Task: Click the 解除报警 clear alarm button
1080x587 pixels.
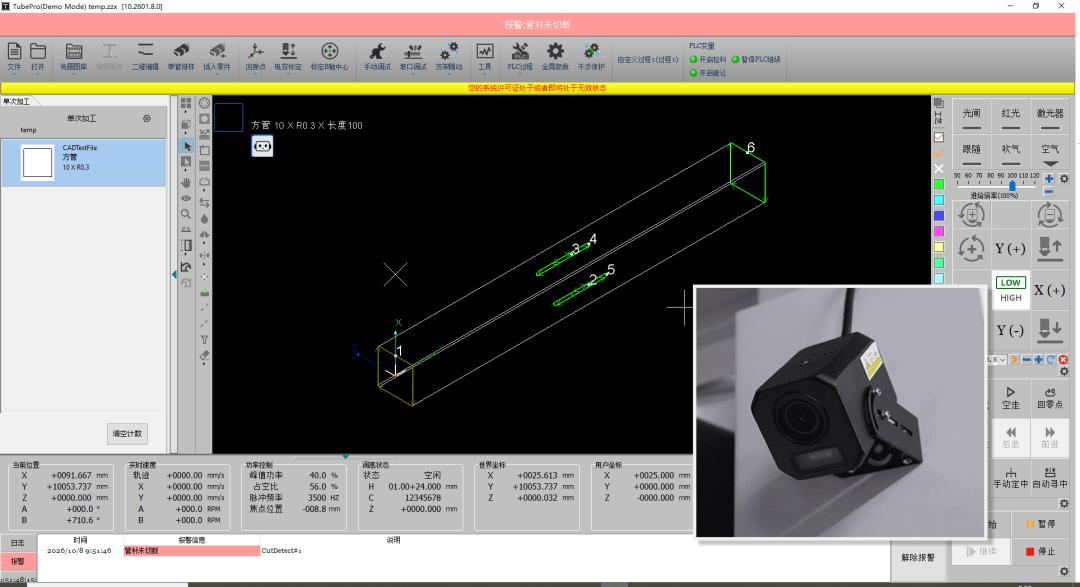Action: tap(918, 557)
